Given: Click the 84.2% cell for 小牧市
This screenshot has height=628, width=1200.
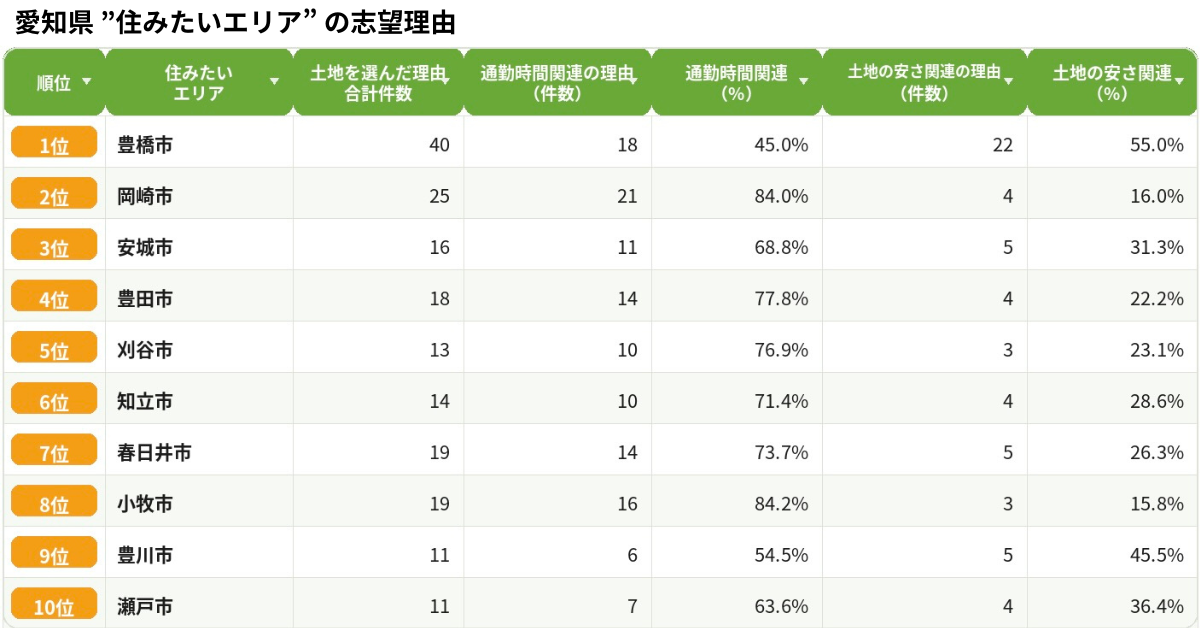Looking at the screenshot, I should 782,503.
